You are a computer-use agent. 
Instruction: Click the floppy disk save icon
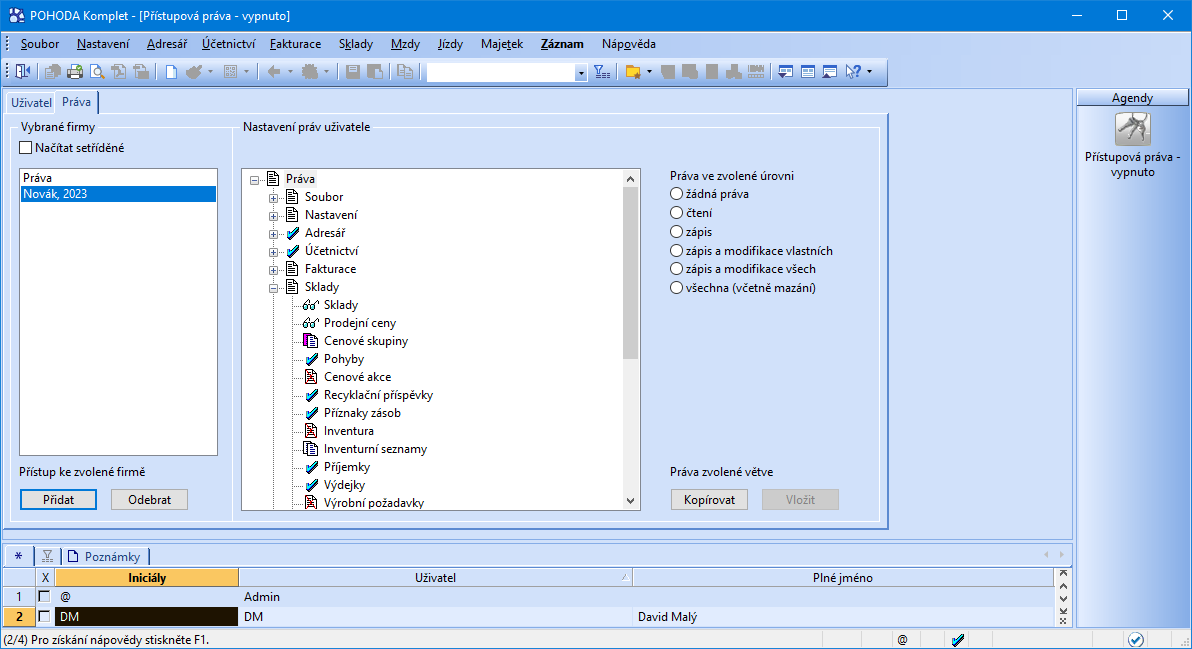pos(353,71)
